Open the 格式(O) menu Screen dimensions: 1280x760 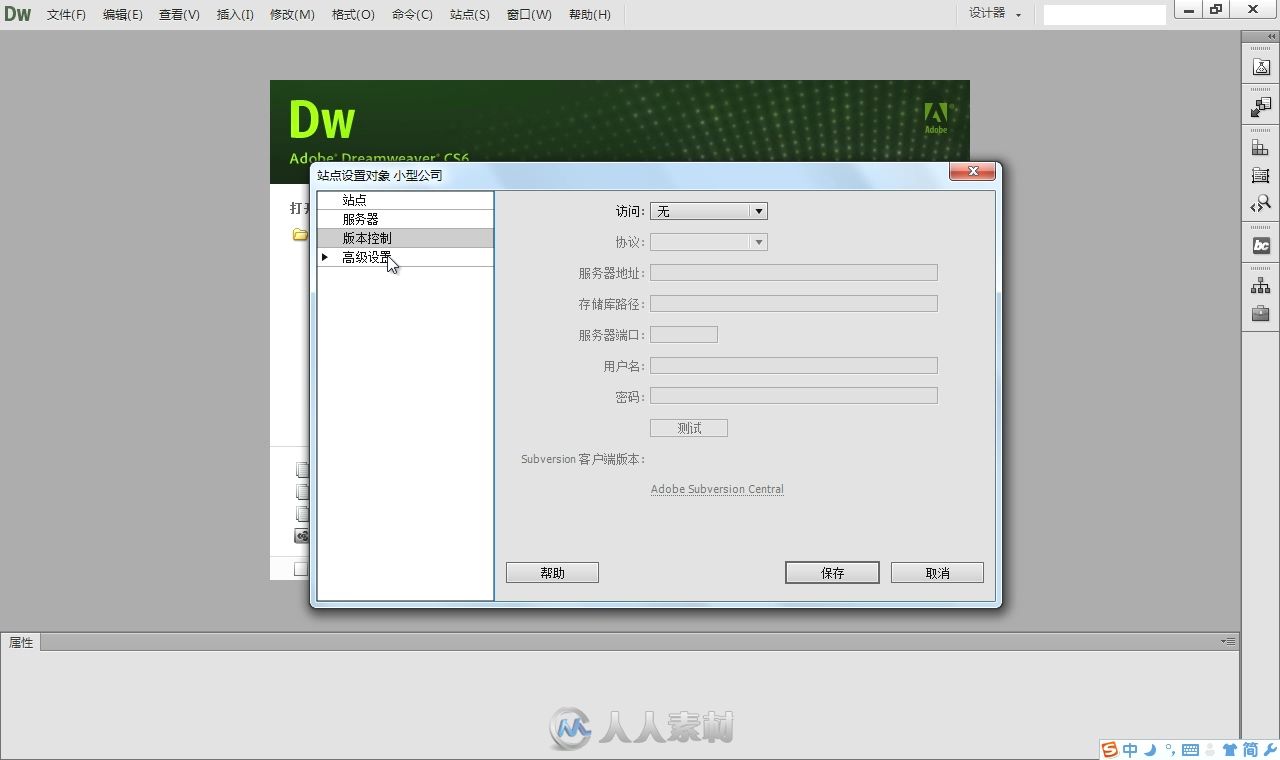(x=353, y=15)
